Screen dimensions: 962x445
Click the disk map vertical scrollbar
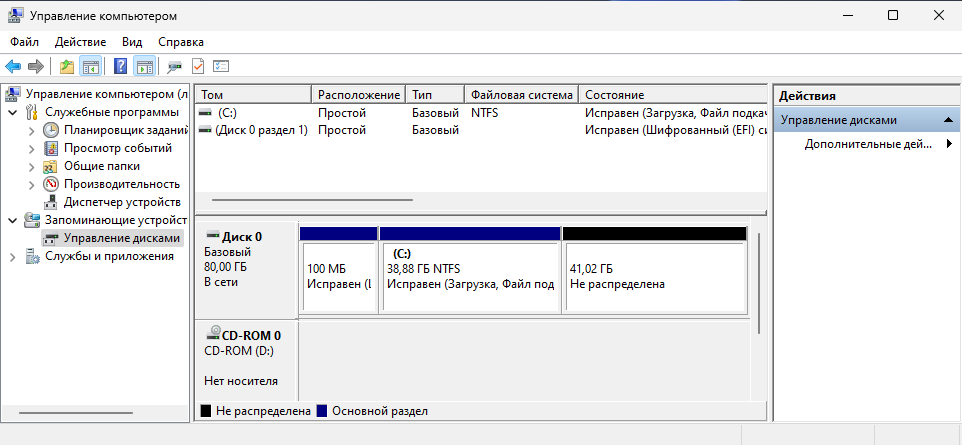pos(759,284)
